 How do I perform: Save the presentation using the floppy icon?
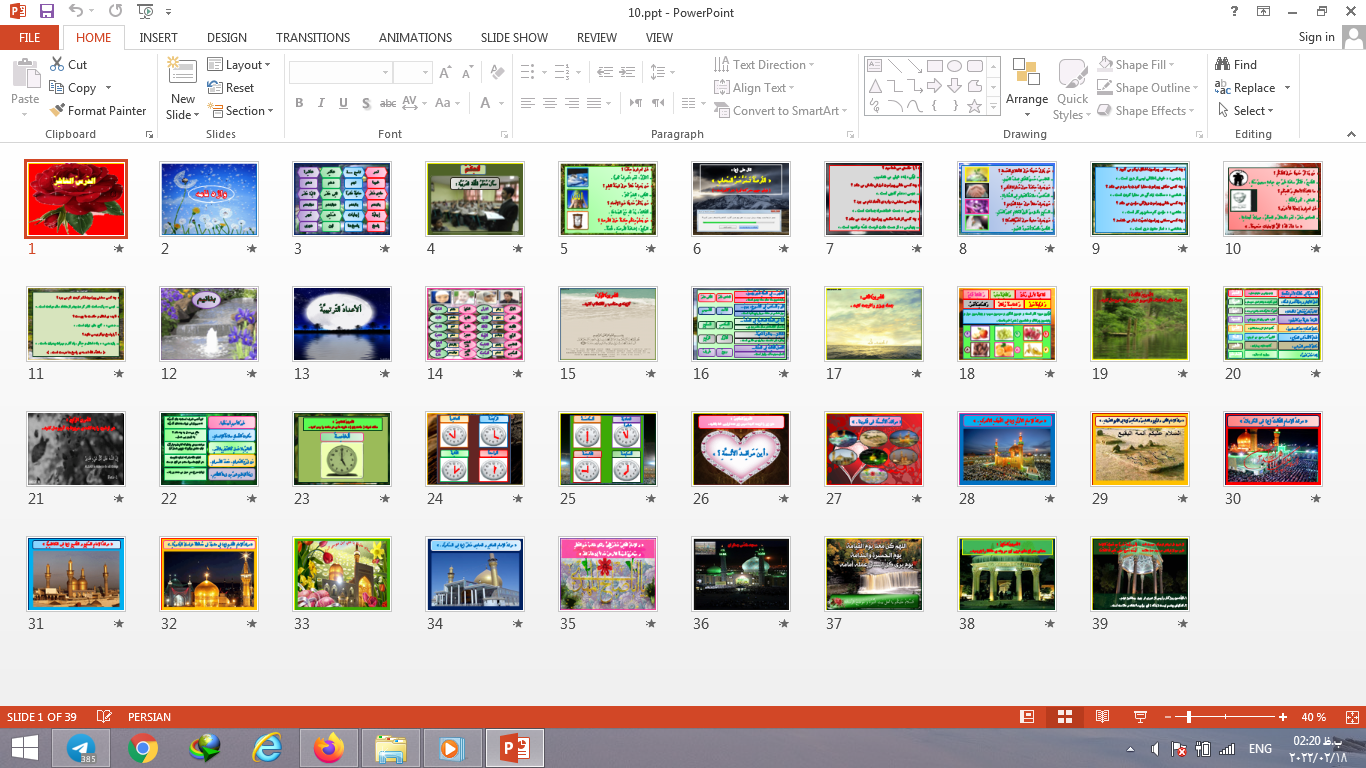(46, 12)
